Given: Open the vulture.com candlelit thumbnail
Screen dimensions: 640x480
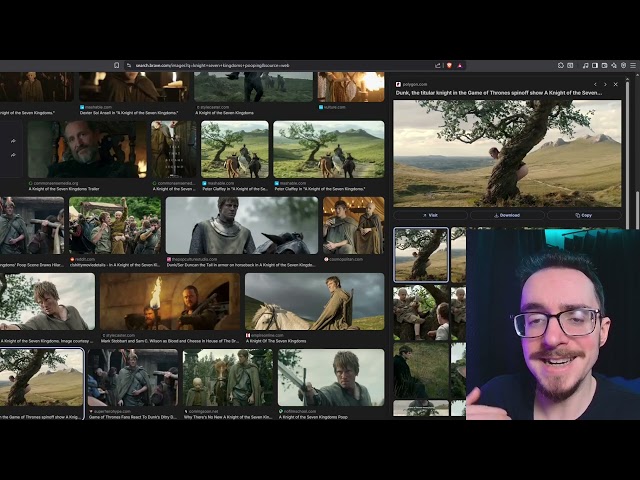Looking at the screenshot, I should pyautogui.click(x=351, y=87).
